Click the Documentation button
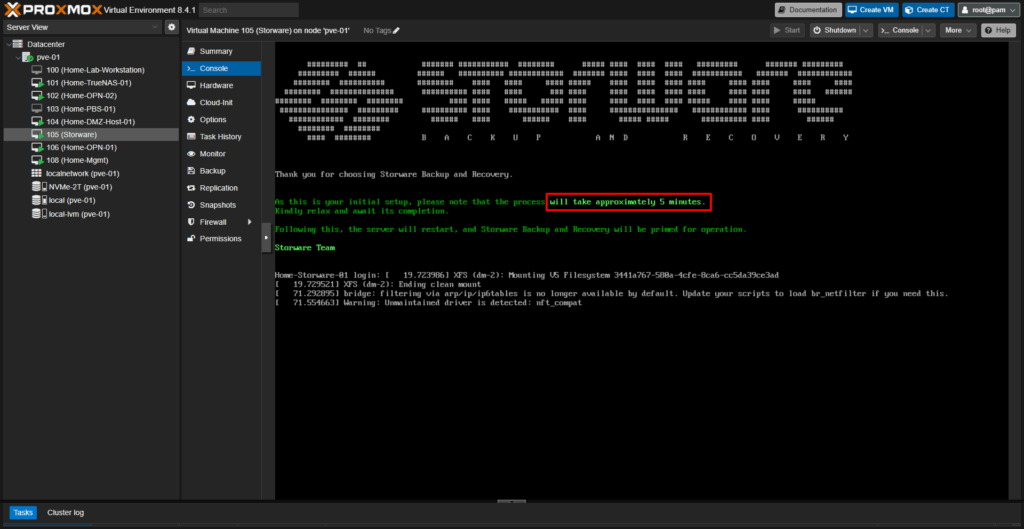 pos(807,10)
